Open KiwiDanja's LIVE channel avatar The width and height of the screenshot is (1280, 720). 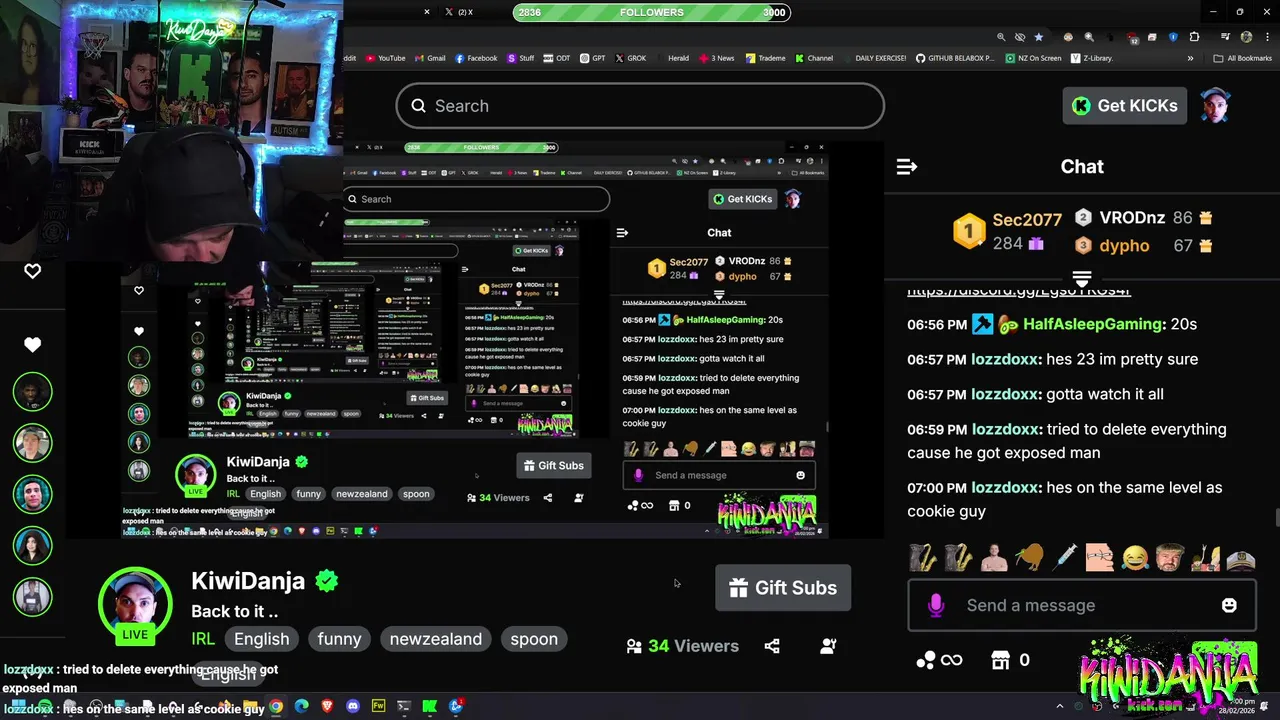pyautogui.click(x=135, y=604)
